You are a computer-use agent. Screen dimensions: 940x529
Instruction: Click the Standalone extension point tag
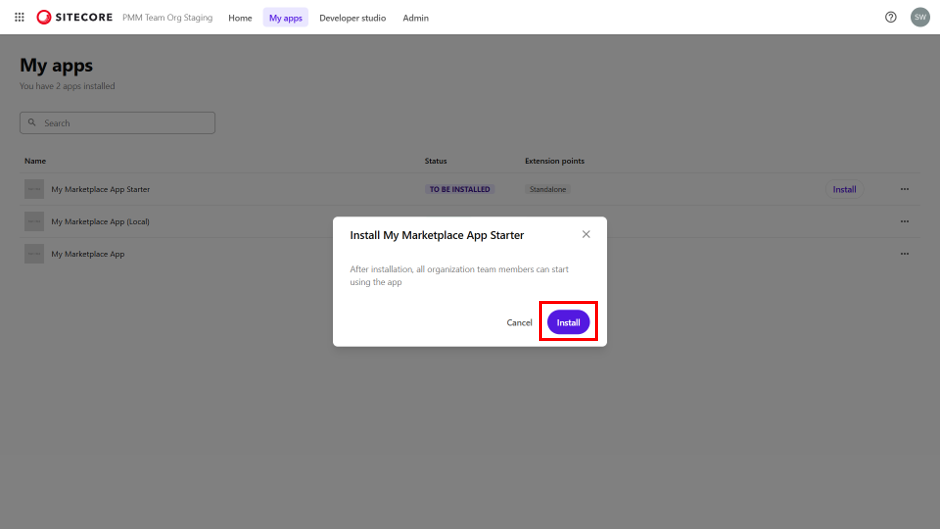tap(547, 190)
